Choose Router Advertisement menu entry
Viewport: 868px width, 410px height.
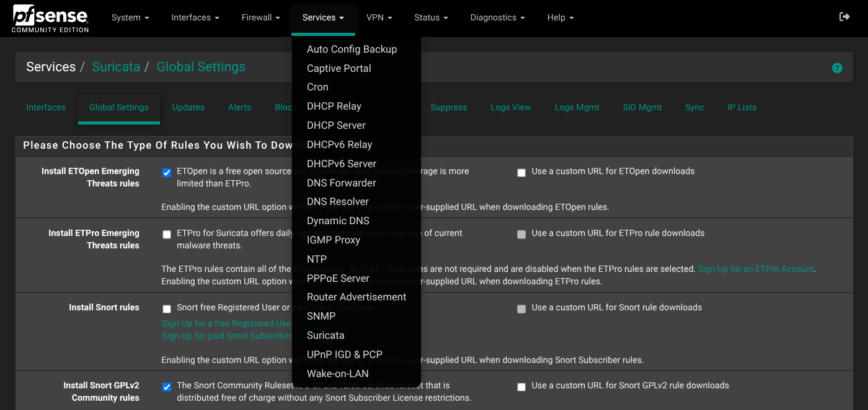(x=356, y=297)
